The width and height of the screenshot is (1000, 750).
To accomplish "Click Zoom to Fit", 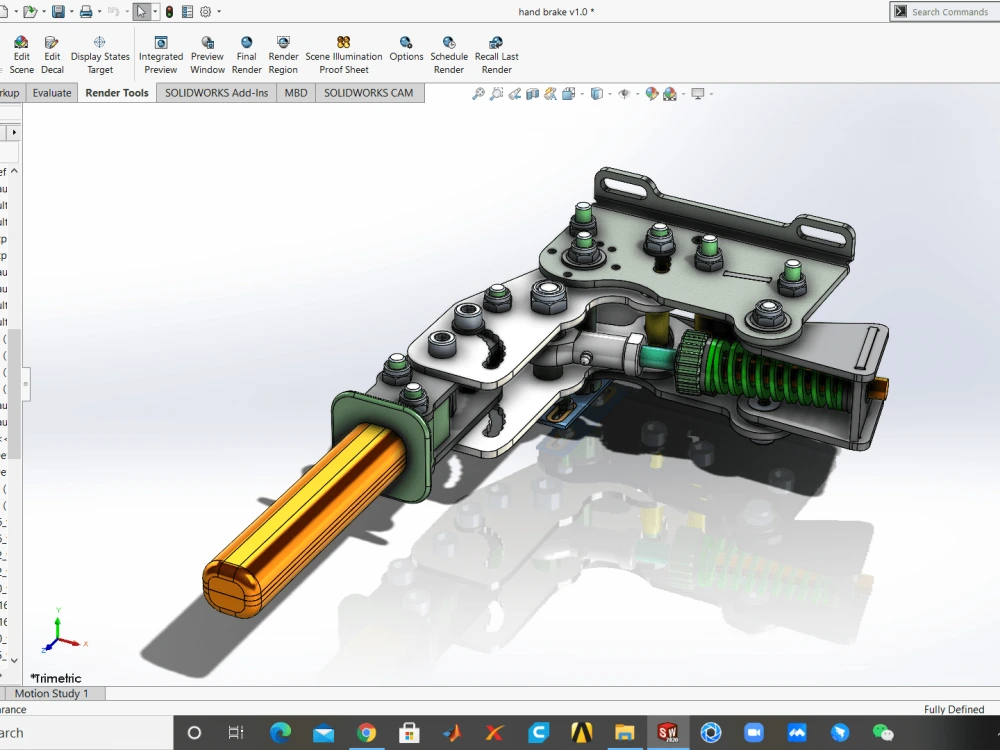I will coord(478,94).
